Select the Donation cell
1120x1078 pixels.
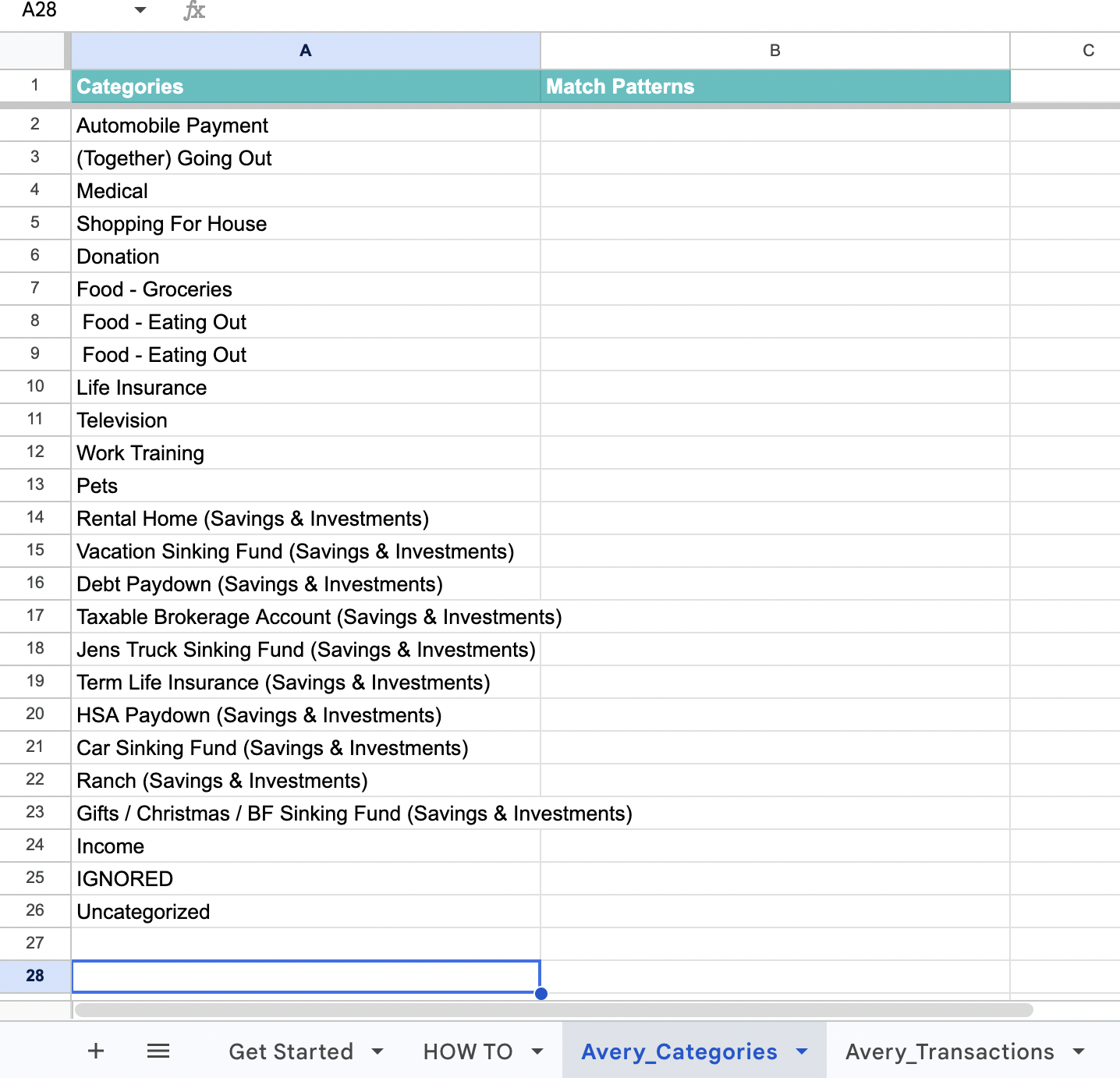pyautogui.click(x=306, y=256)
